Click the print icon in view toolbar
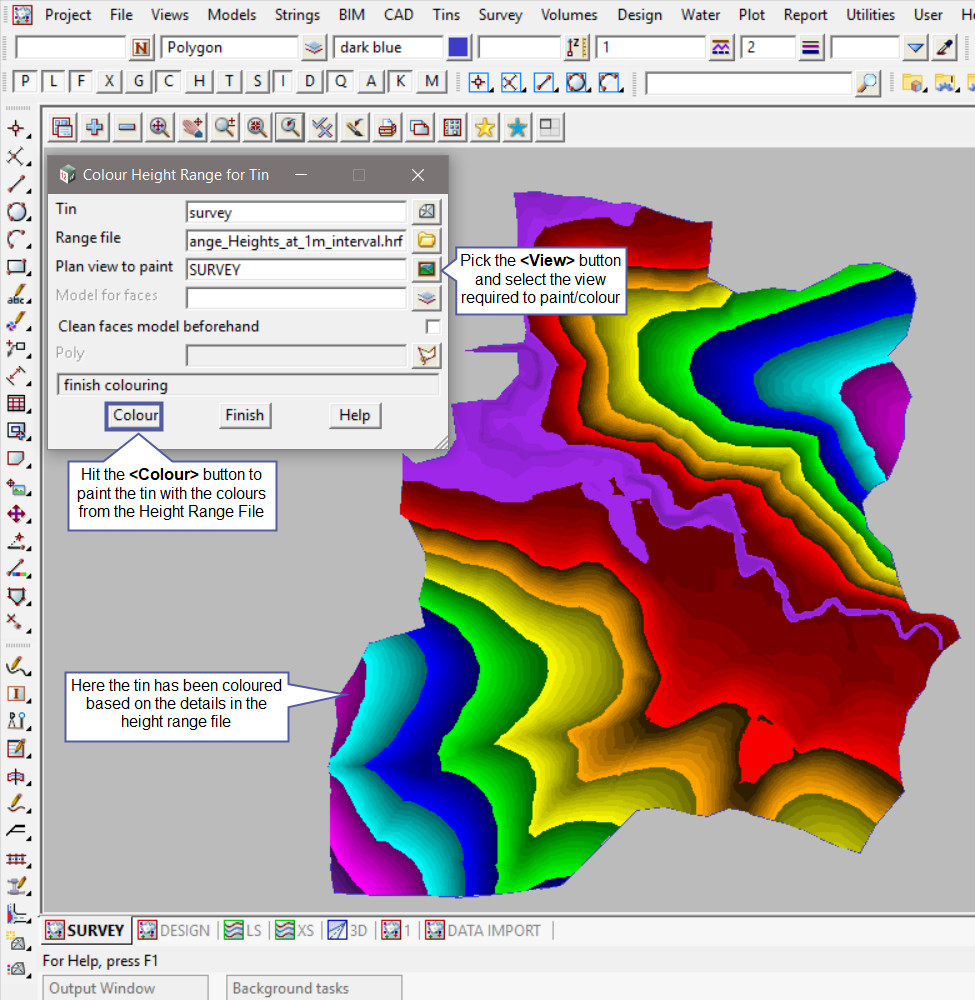Viewport: 975px width, 1000px height. pyautogui.click(x=387, y=127)
